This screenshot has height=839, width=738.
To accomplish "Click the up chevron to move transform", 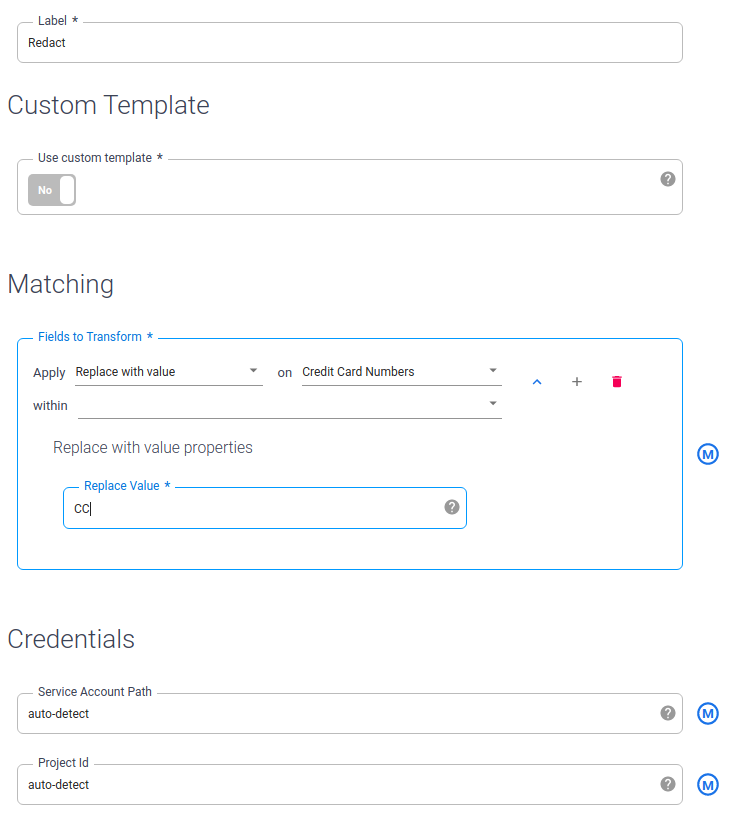I will [x=537, y=382].
